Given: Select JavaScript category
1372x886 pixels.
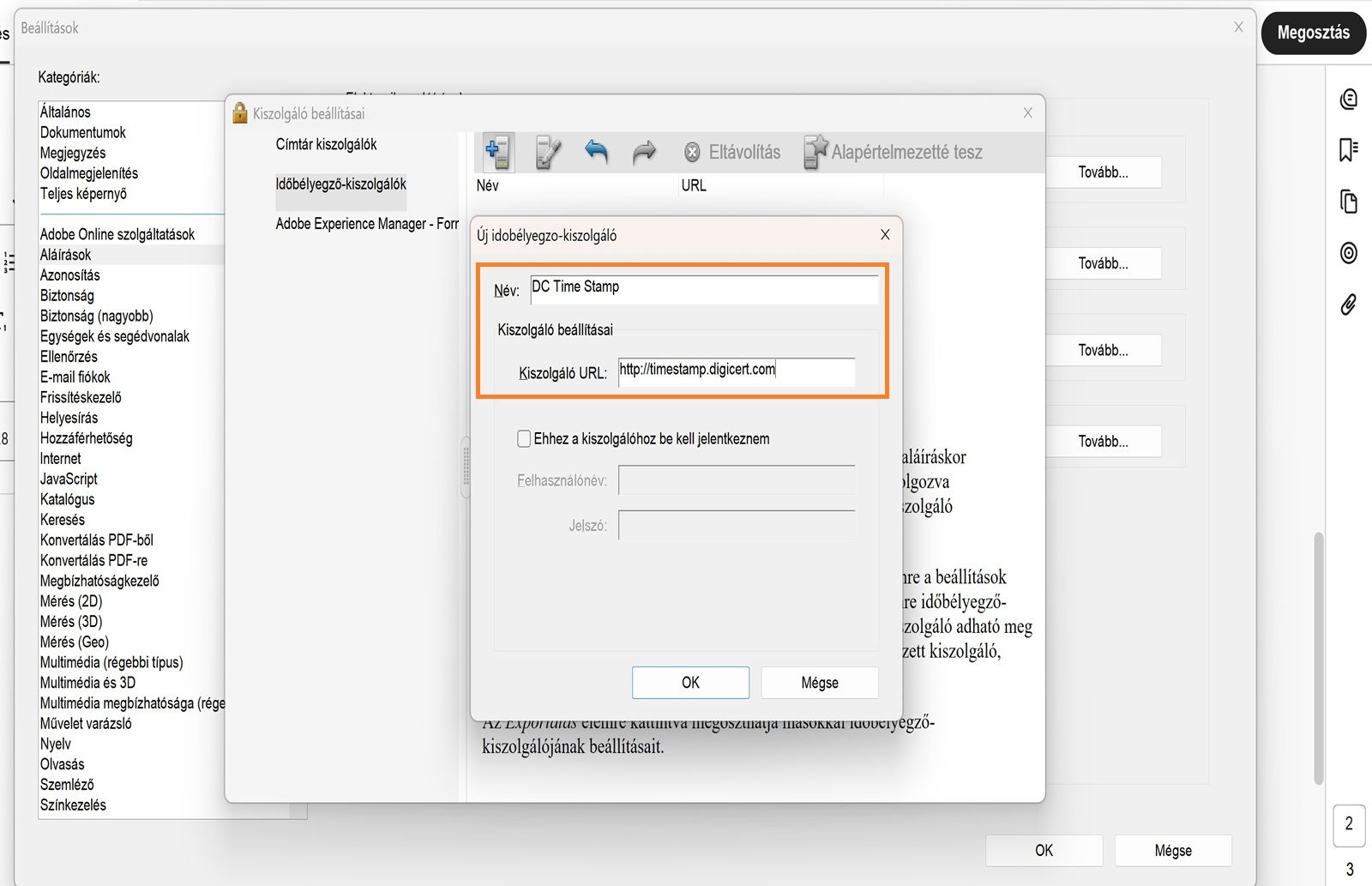Looking at the screenshot, I should pos(69,479).
